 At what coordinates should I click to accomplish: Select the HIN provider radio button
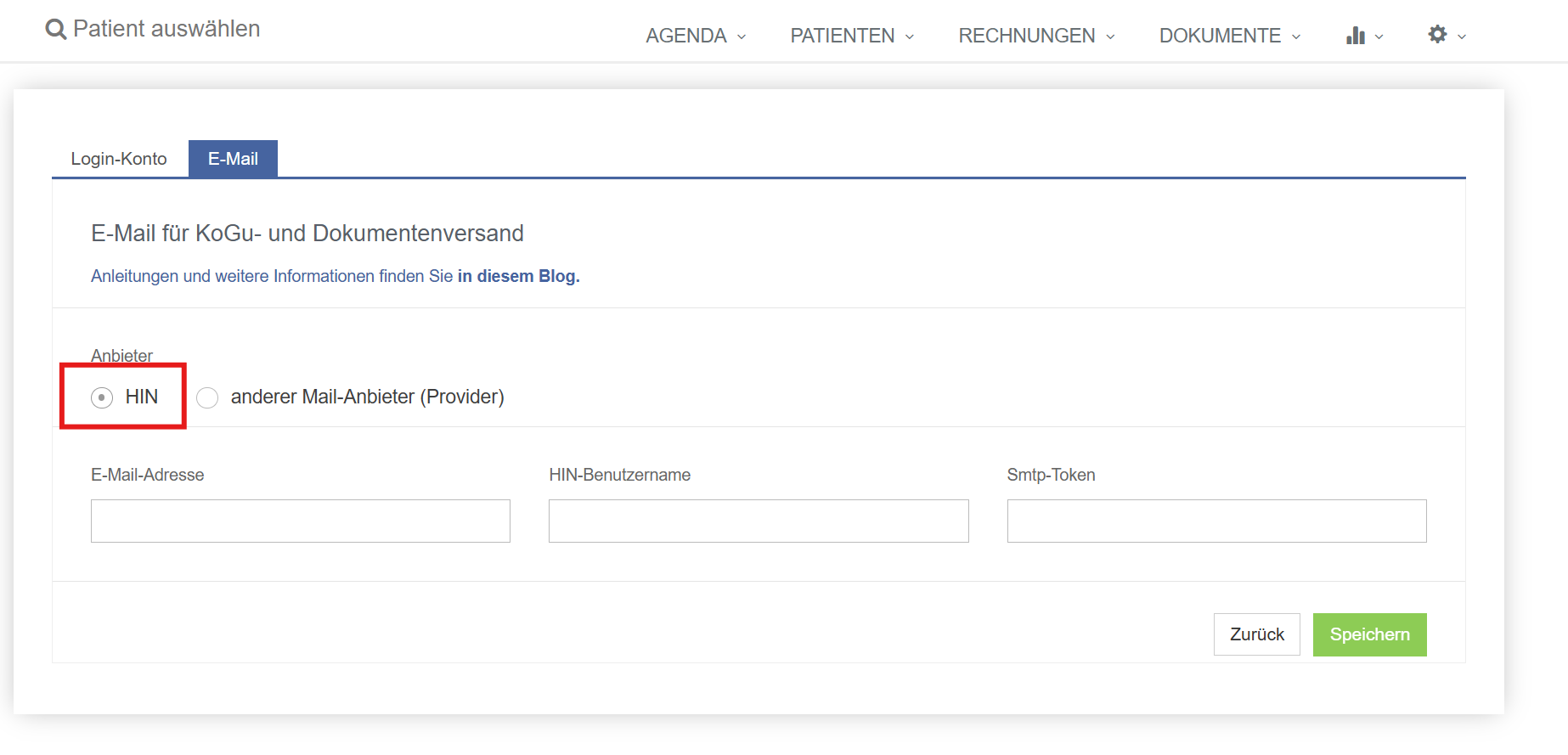102,397
